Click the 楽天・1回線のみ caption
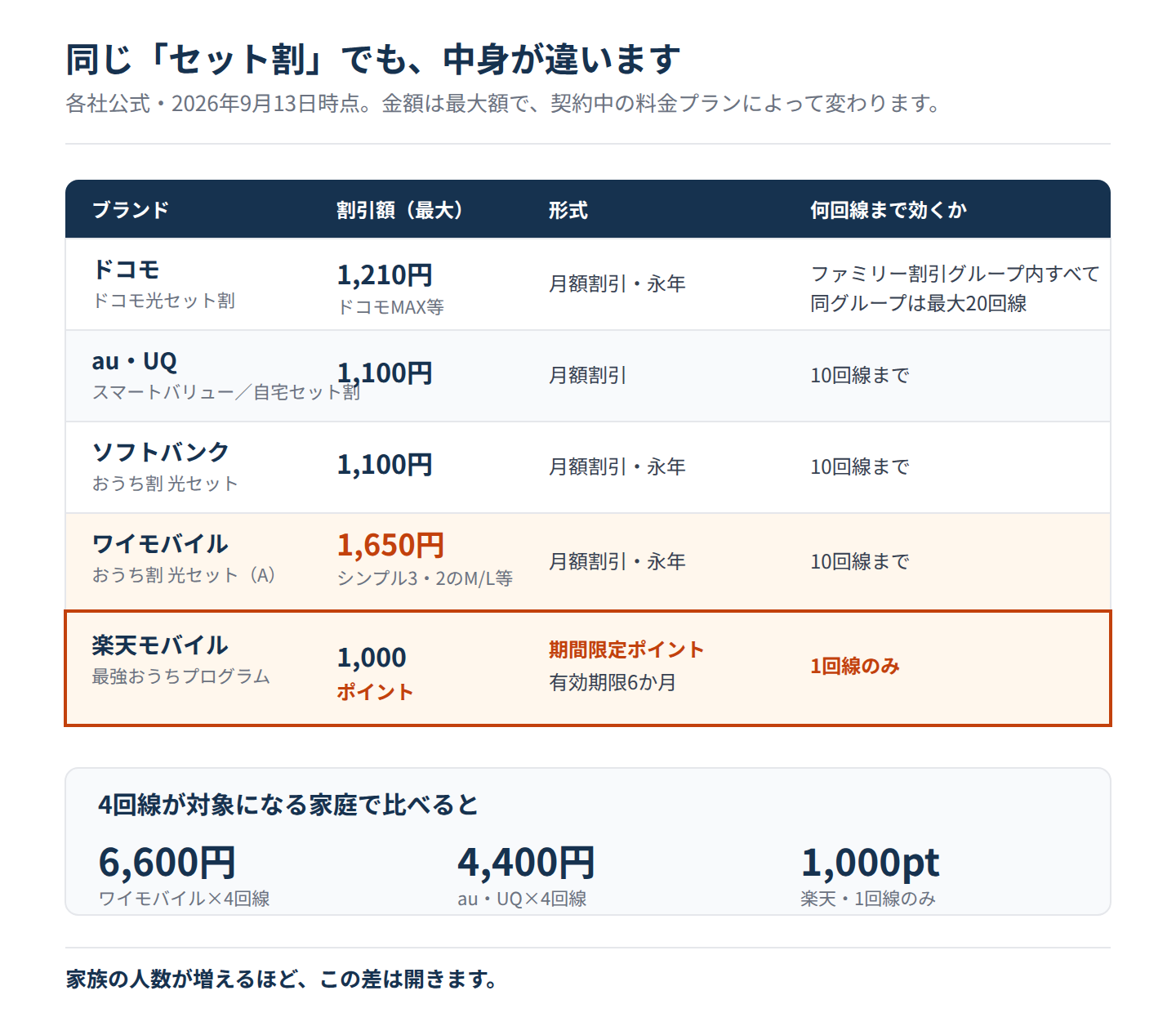The height and width of the screenshot is (1013, 1176). point(868,899)
